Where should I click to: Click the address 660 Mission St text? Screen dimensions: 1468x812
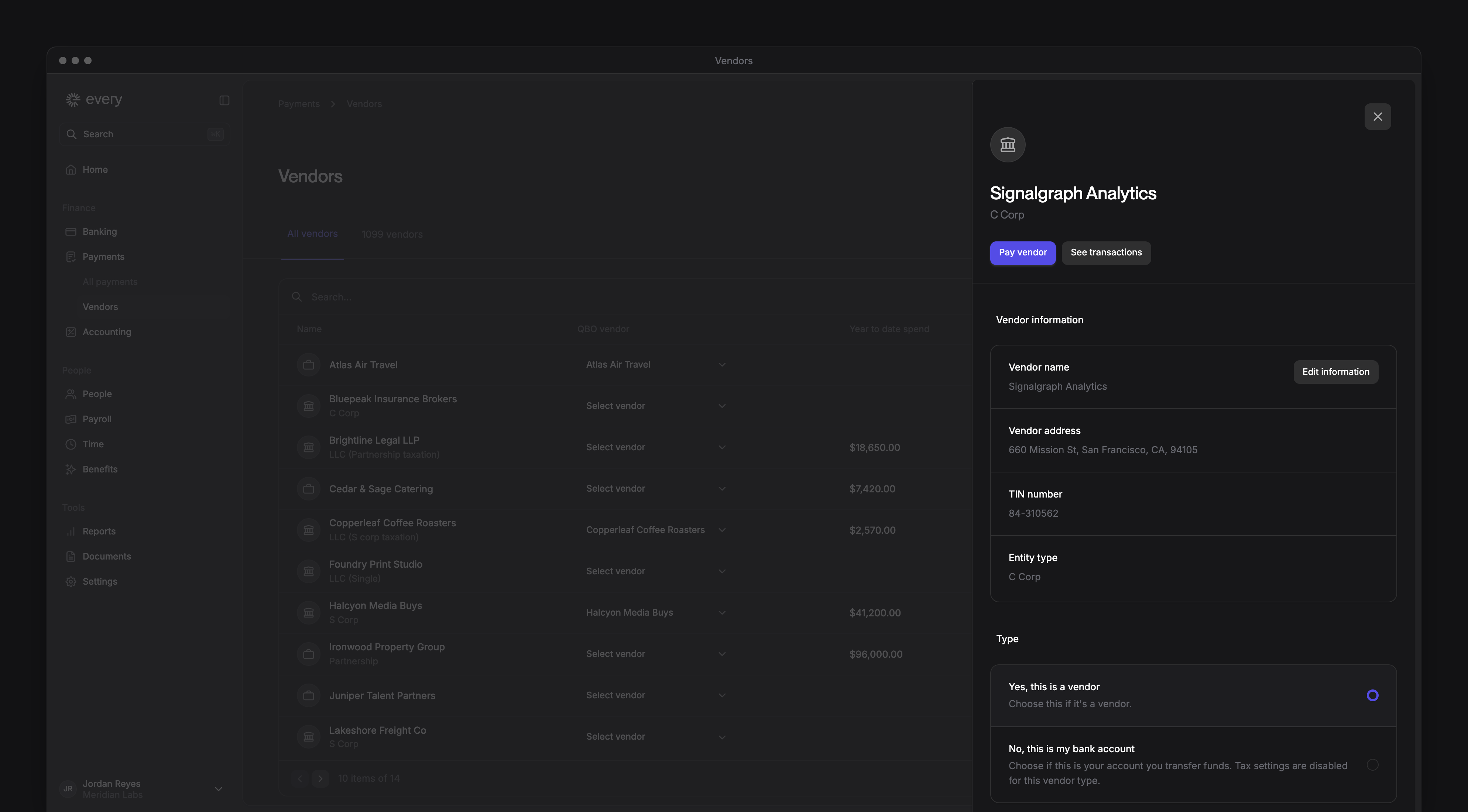(1103, 450)
